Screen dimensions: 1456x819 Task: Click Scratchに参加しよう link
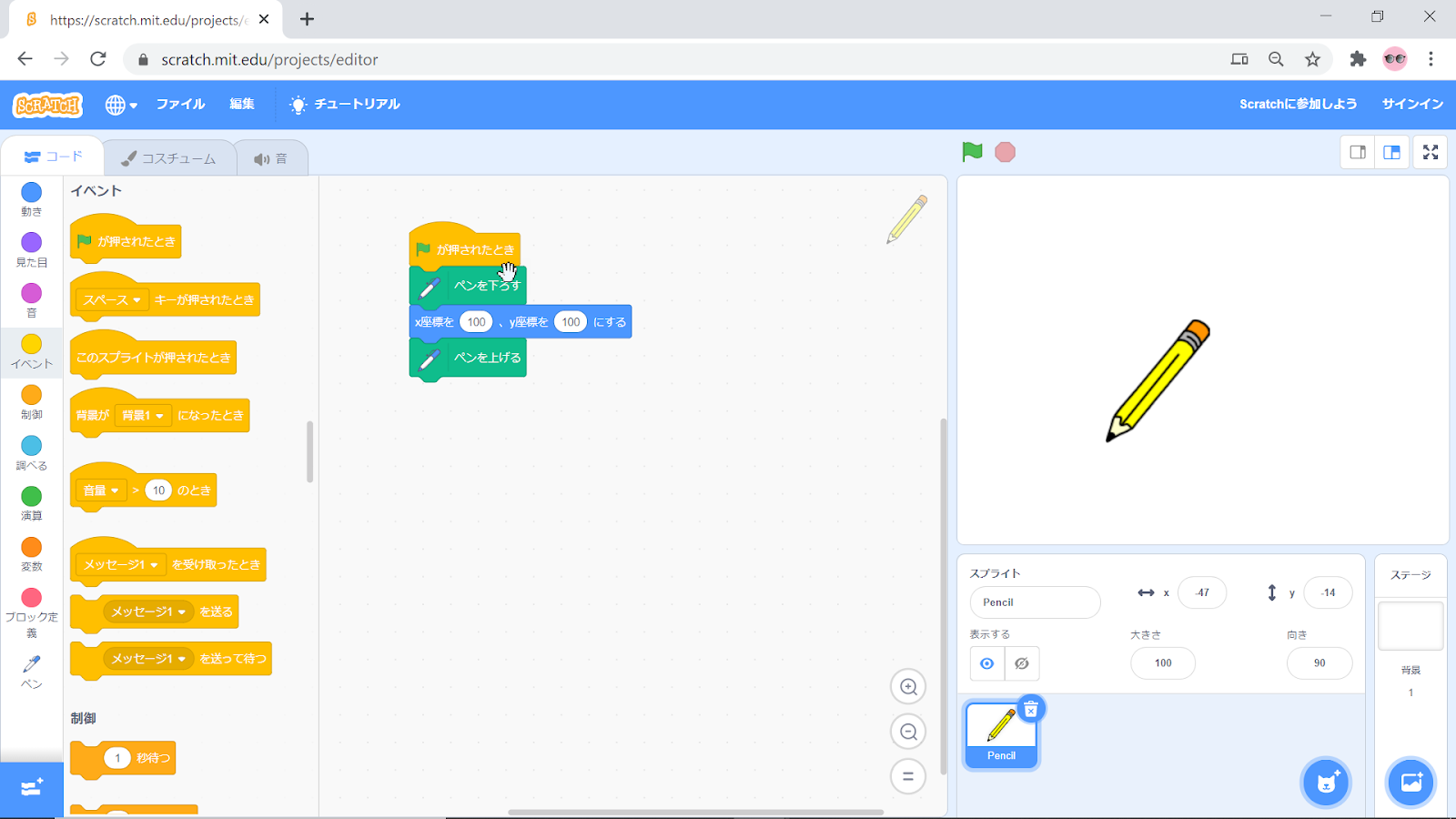[1298, 104]
